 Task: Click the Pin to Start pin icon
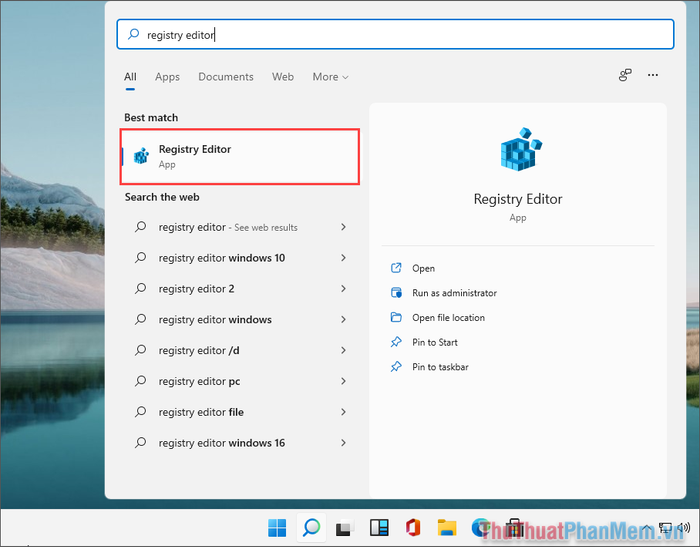[x=396, y=342]
